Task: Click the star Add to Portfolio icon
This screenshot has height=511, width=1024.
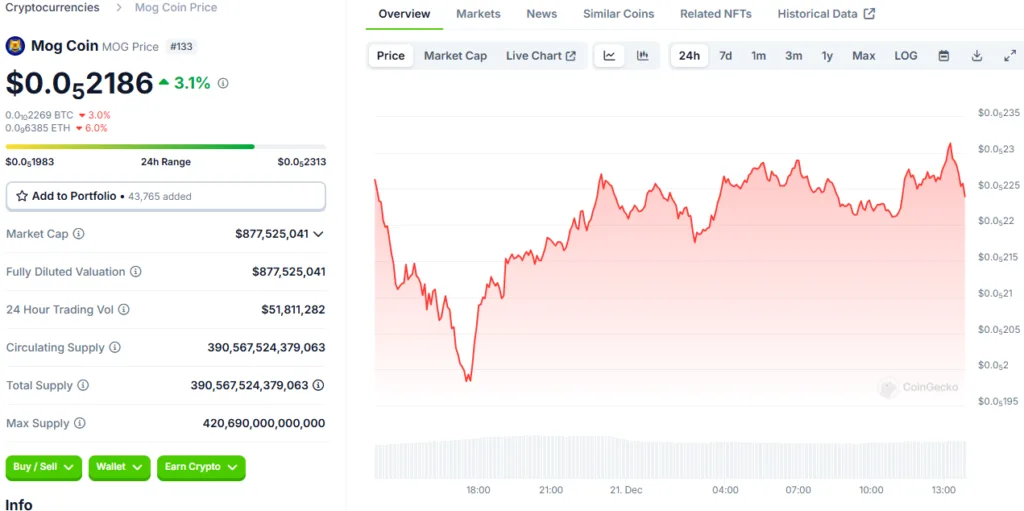Action: click(22, 196)
